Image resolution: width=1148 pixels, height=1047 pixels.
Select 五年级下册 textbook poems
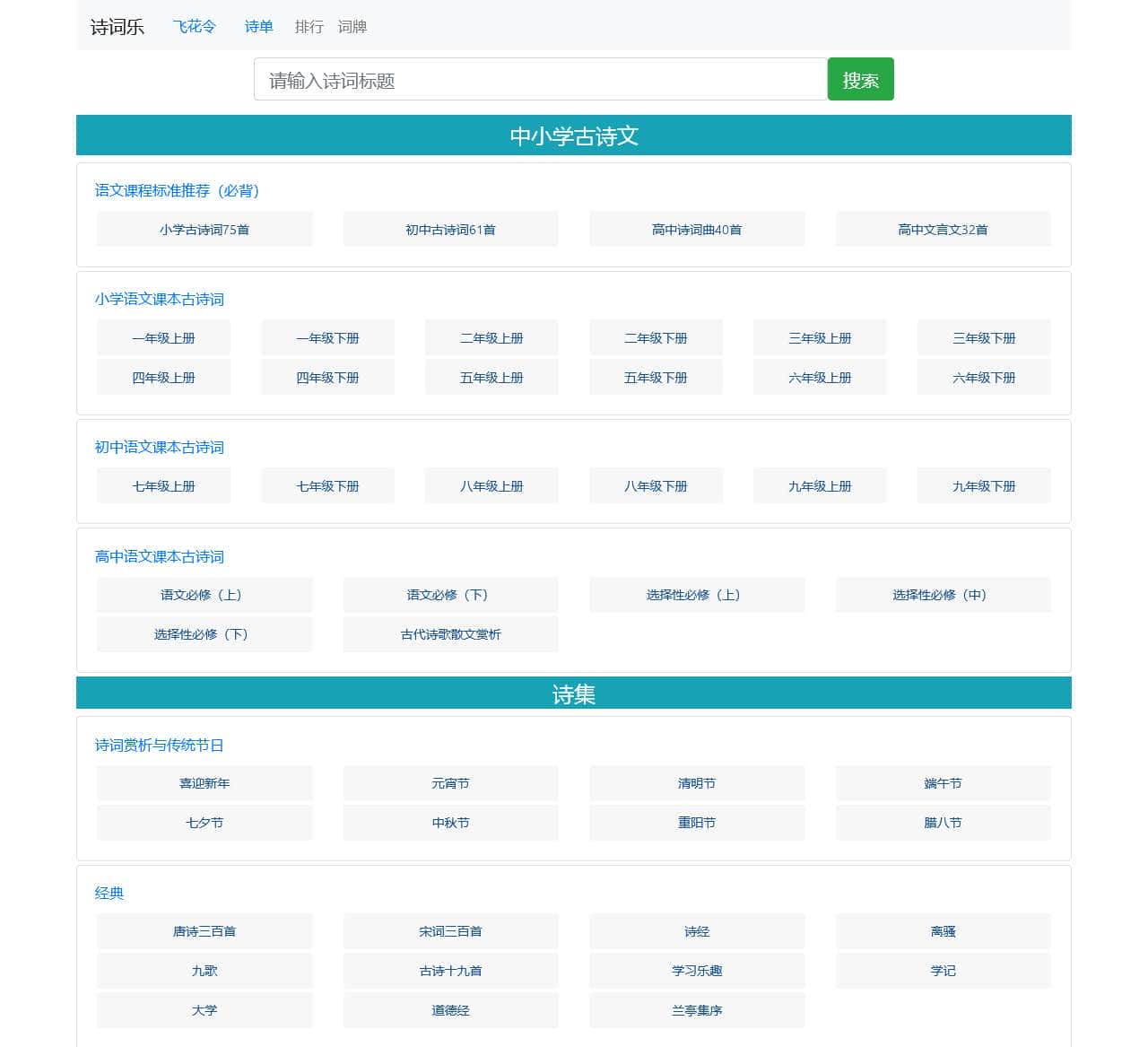coord(656,377)
